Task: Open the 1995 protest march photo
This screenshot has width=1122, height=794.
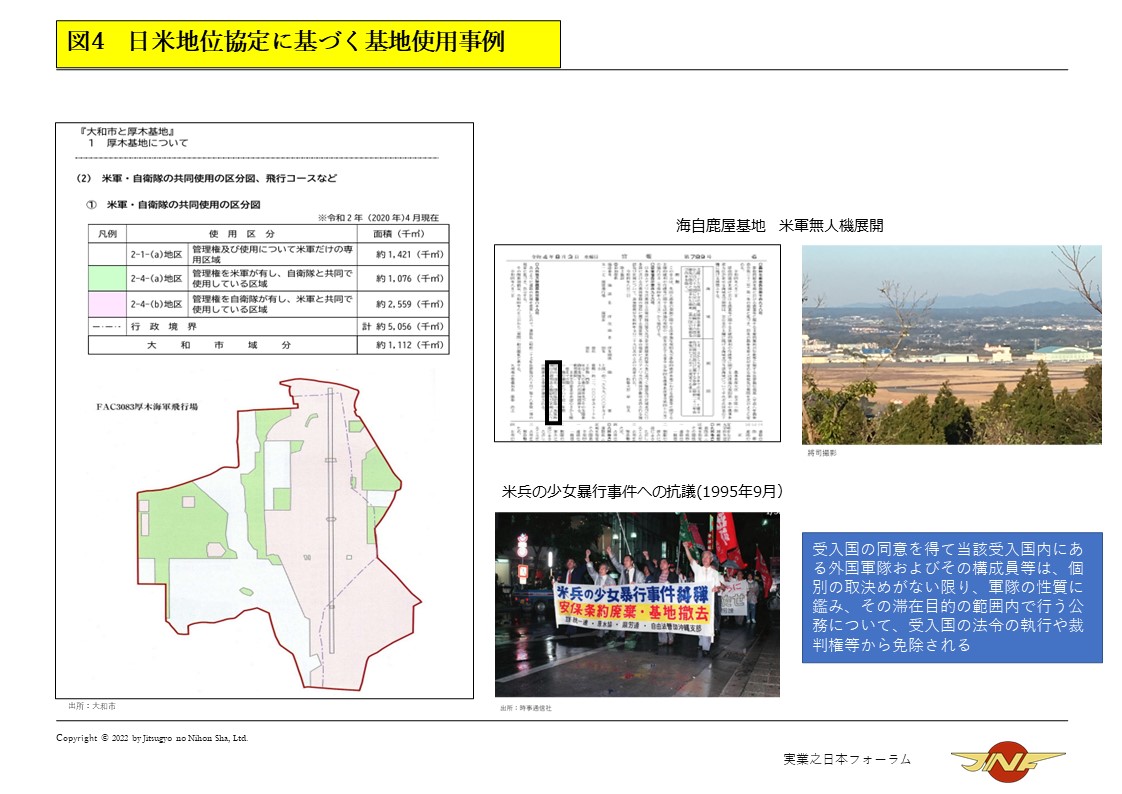Action: tap(638, 604)
